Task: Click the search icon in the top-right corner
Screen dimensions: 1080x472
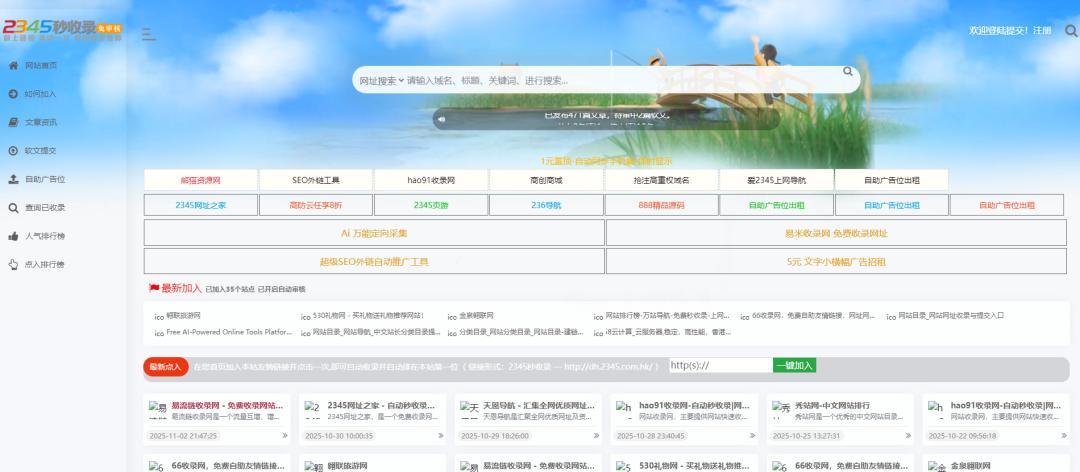Action: 1071,31
